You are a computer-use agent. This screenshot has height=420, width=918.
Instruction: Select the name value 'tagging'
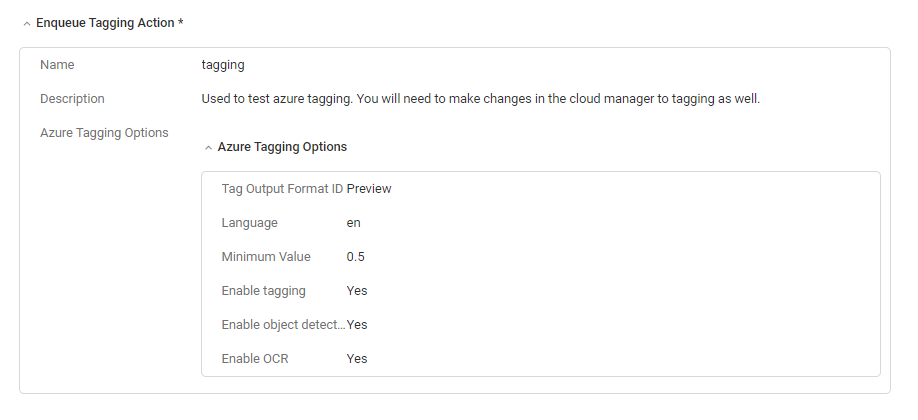[223, 65]
